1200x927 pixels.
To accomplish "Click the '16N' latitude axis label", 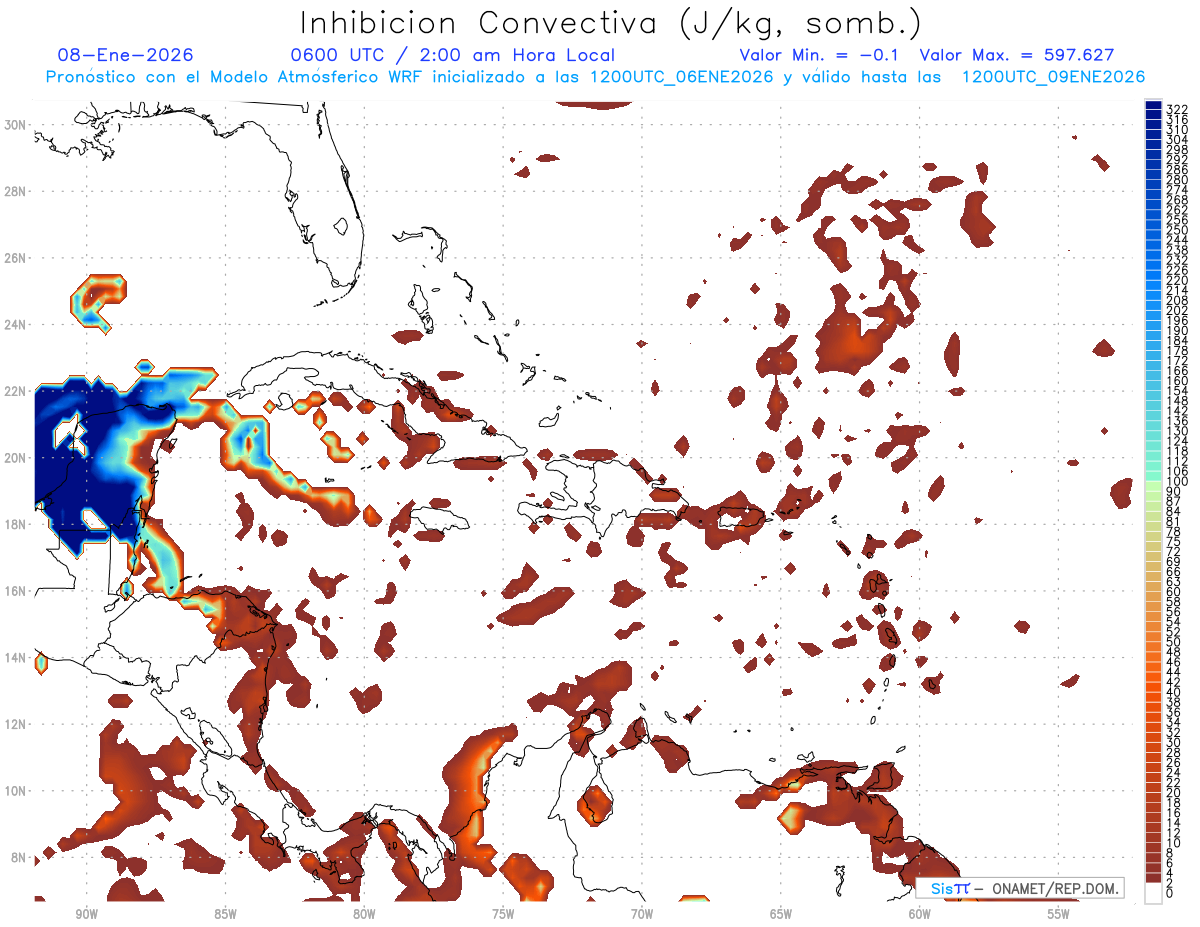I will pos(17,591).
